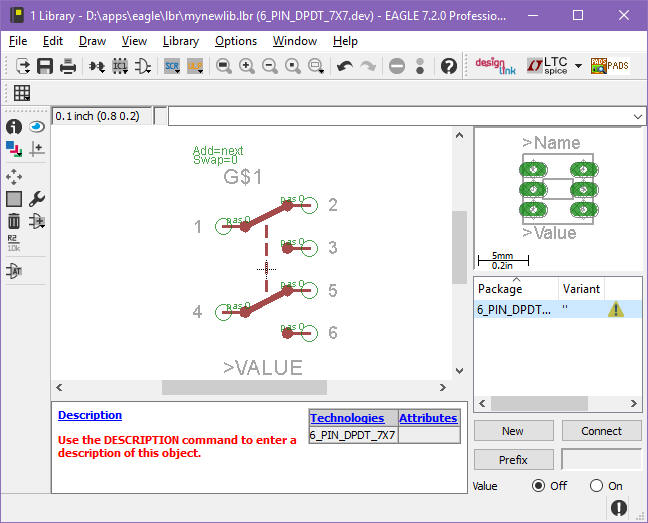Screen dimensions: 648x523
Task: Click the Save icon in toolbar
Action: [45, 66]
